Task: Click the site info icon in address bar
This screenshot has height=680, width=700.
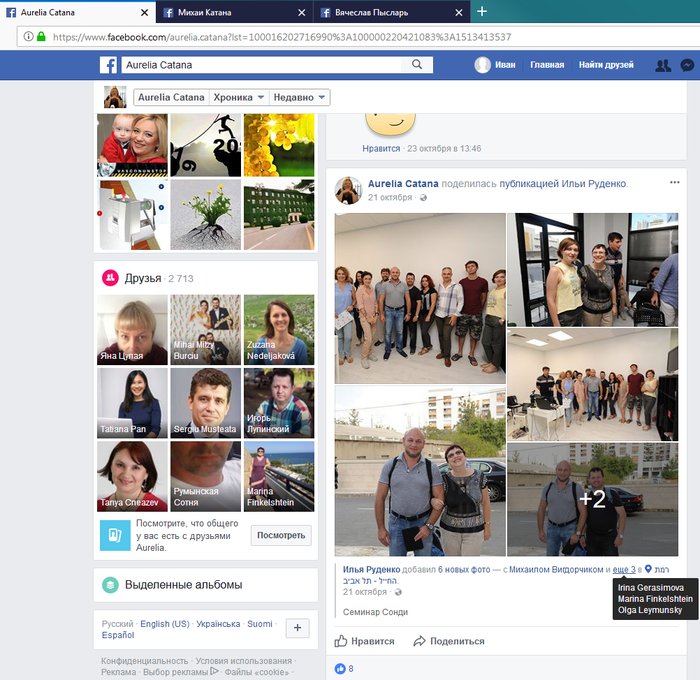Action: pos(28,37)
